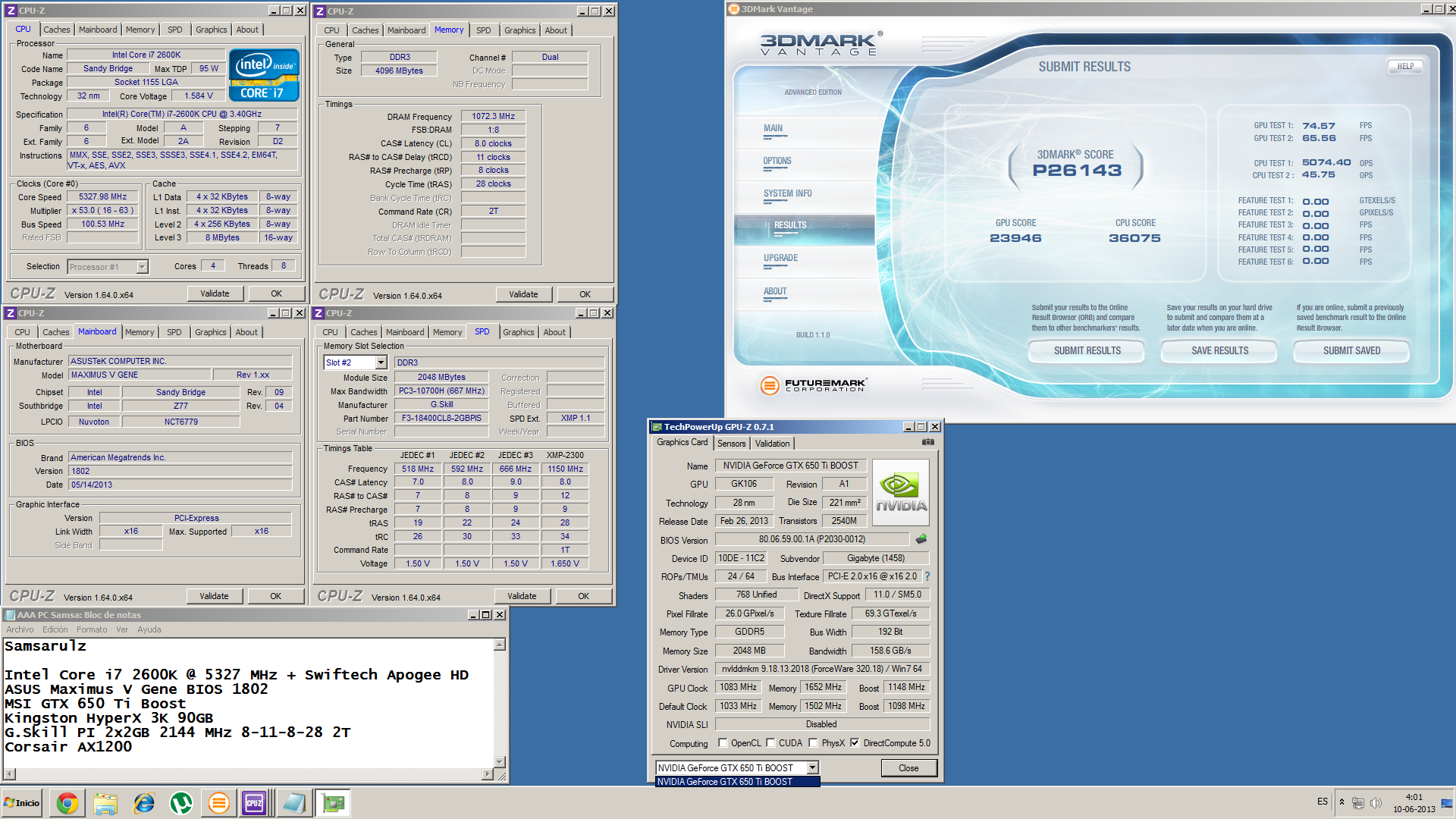
Task: Toggle the CUDA checkbox in GPU-Z
Action: coord(770,743)
